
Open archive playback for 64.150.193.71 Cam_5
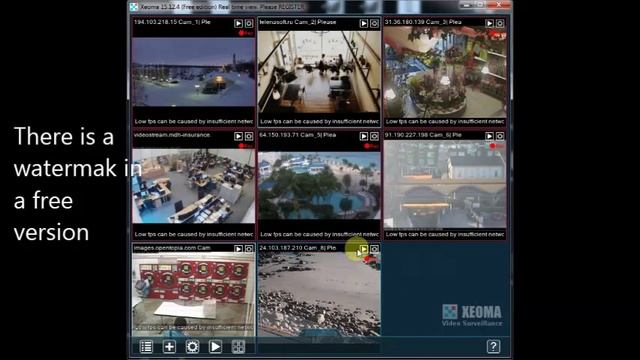tap(364, 136)
